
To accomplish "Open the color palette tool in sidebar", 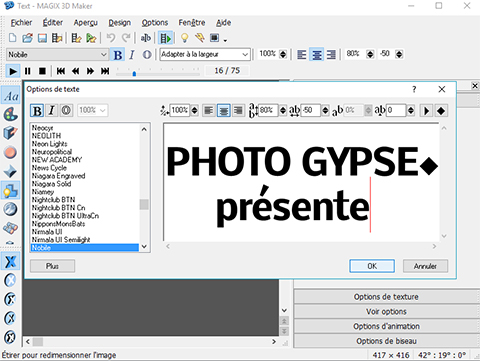I will coord(10,115).
